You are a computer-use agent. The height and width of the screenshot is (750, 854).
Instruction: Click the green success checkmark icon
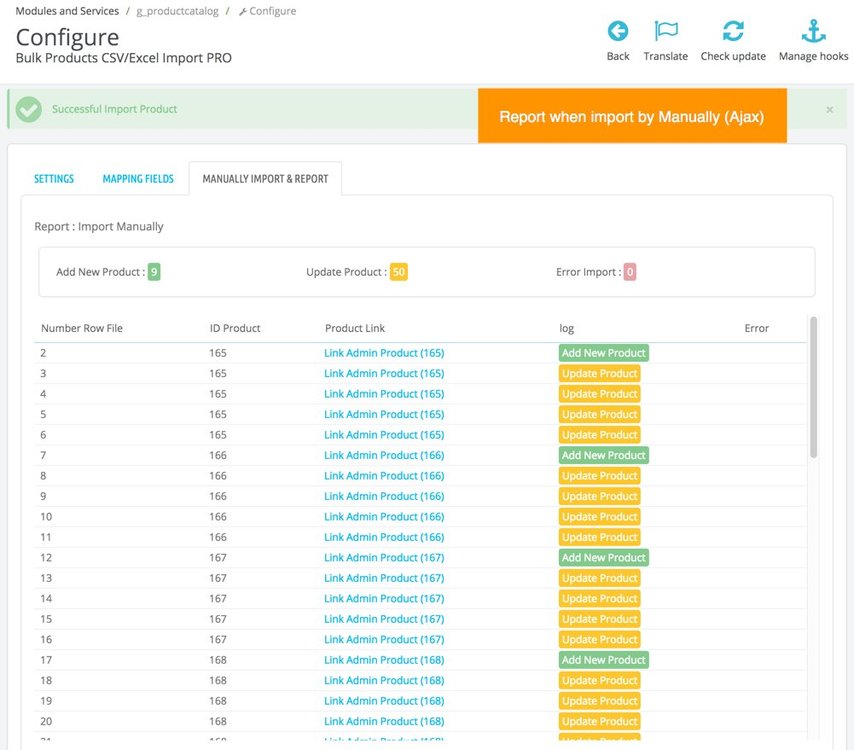(x=28, y=109)
